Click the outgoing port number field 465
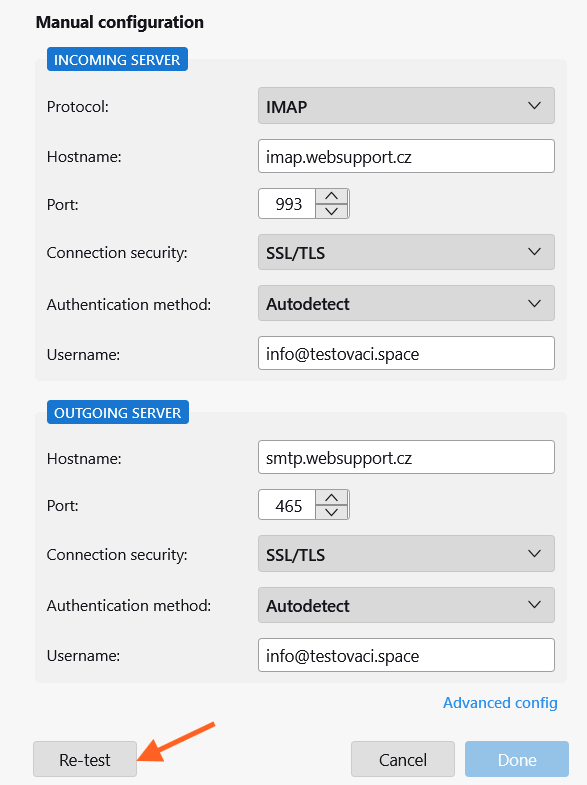Viewport: 587px width, 785px height. [287, 505]
